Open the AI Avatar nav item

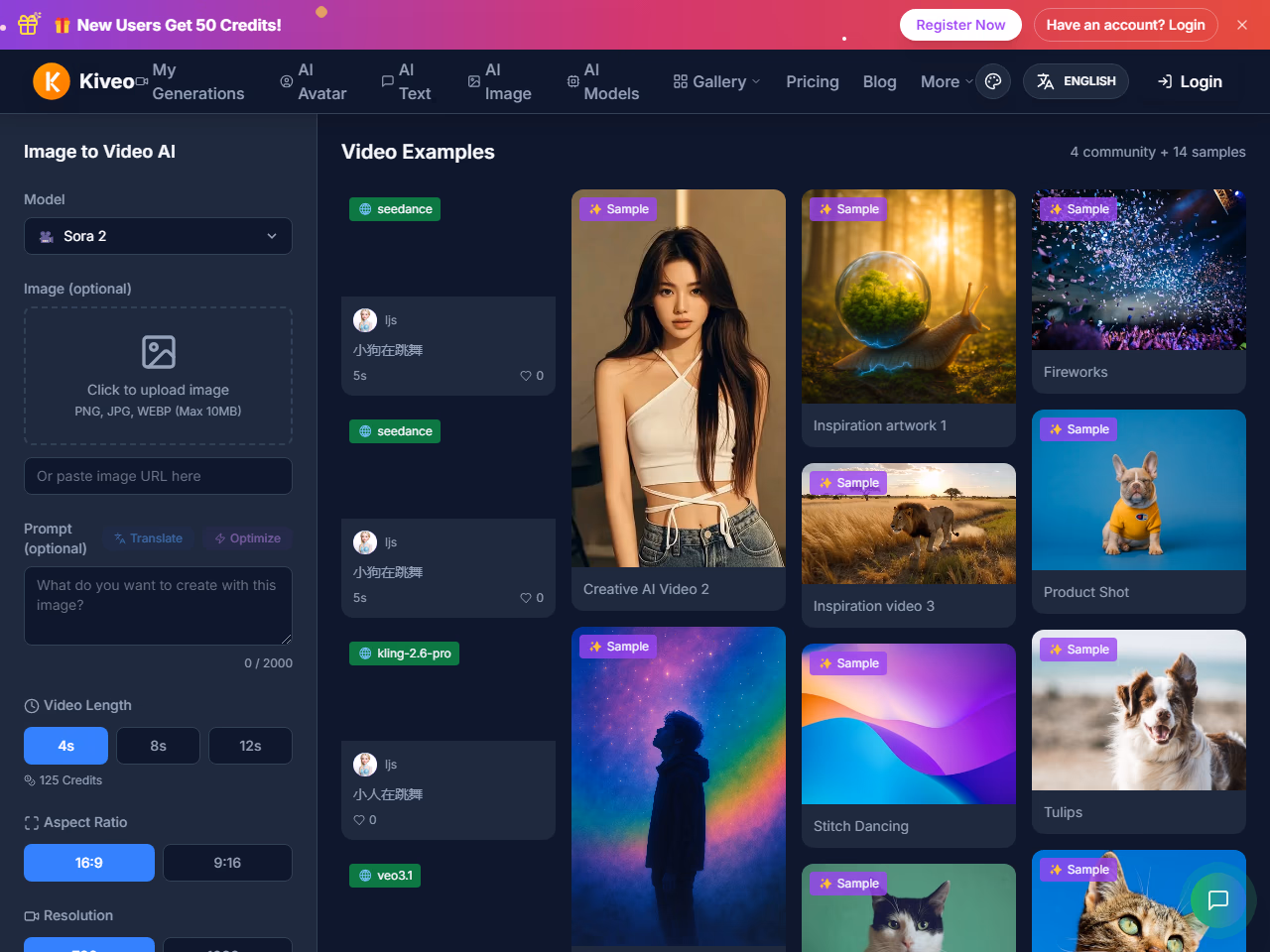click(314, 81)
